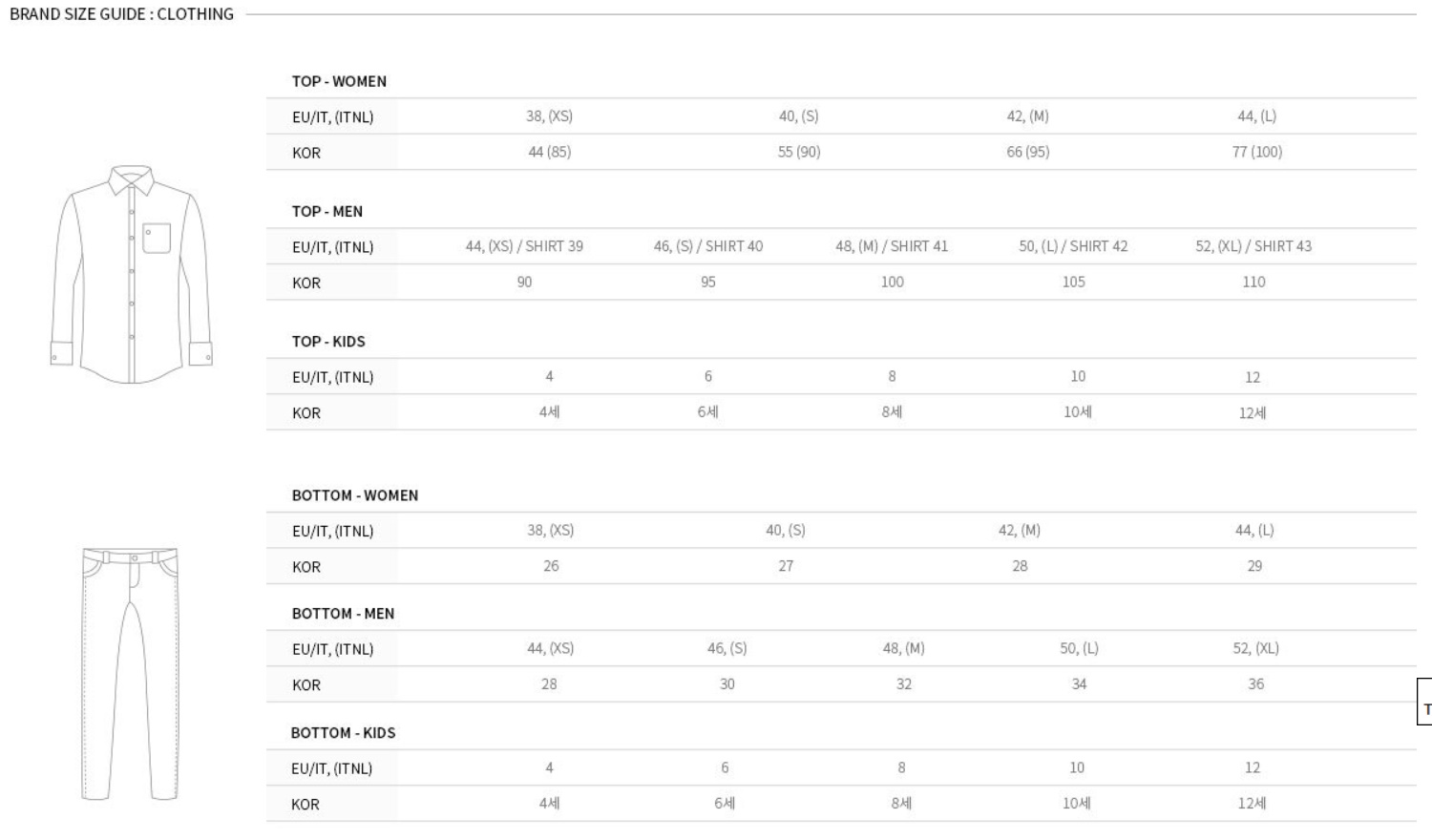Click the 10세 cell in TOP - KIDS
Viewport: 1432px width, 840px height.
tap(1077, 412)
